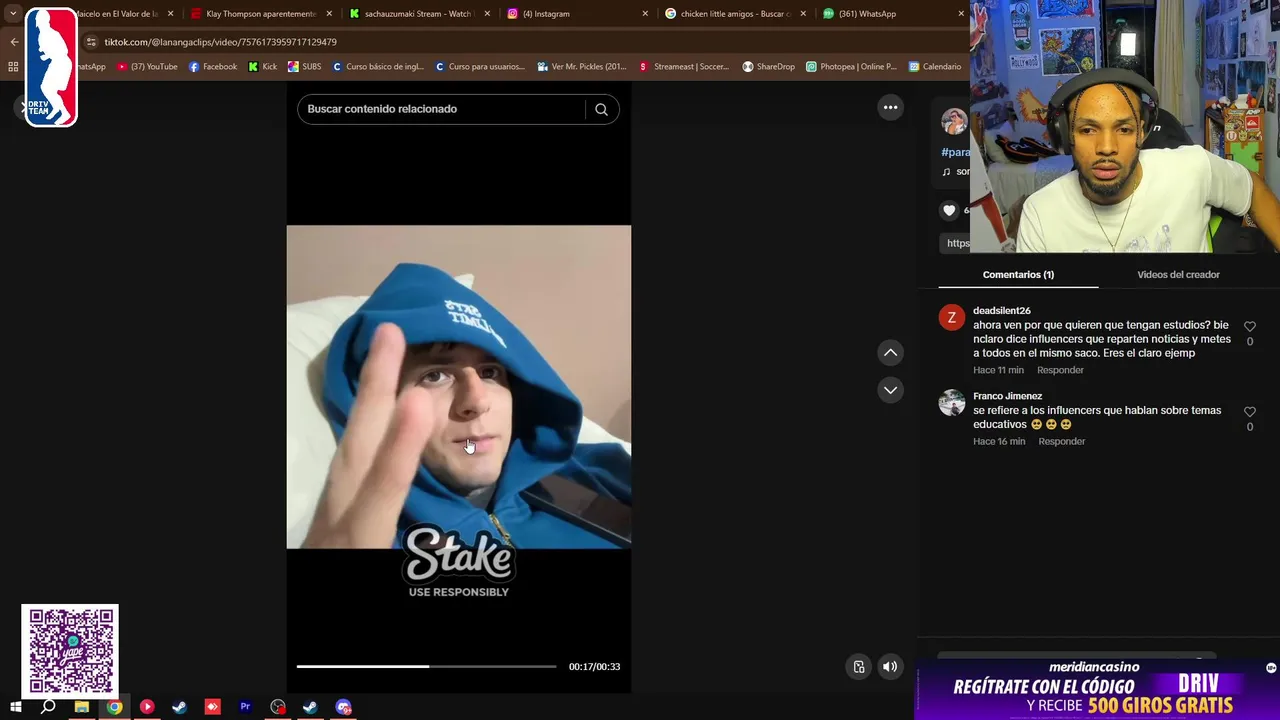Image resolution: width=1280 pixels, height=720 pixels.
Task: Mute the video with speaker icon
Action: pyautogui.click(x=890, y=667)
